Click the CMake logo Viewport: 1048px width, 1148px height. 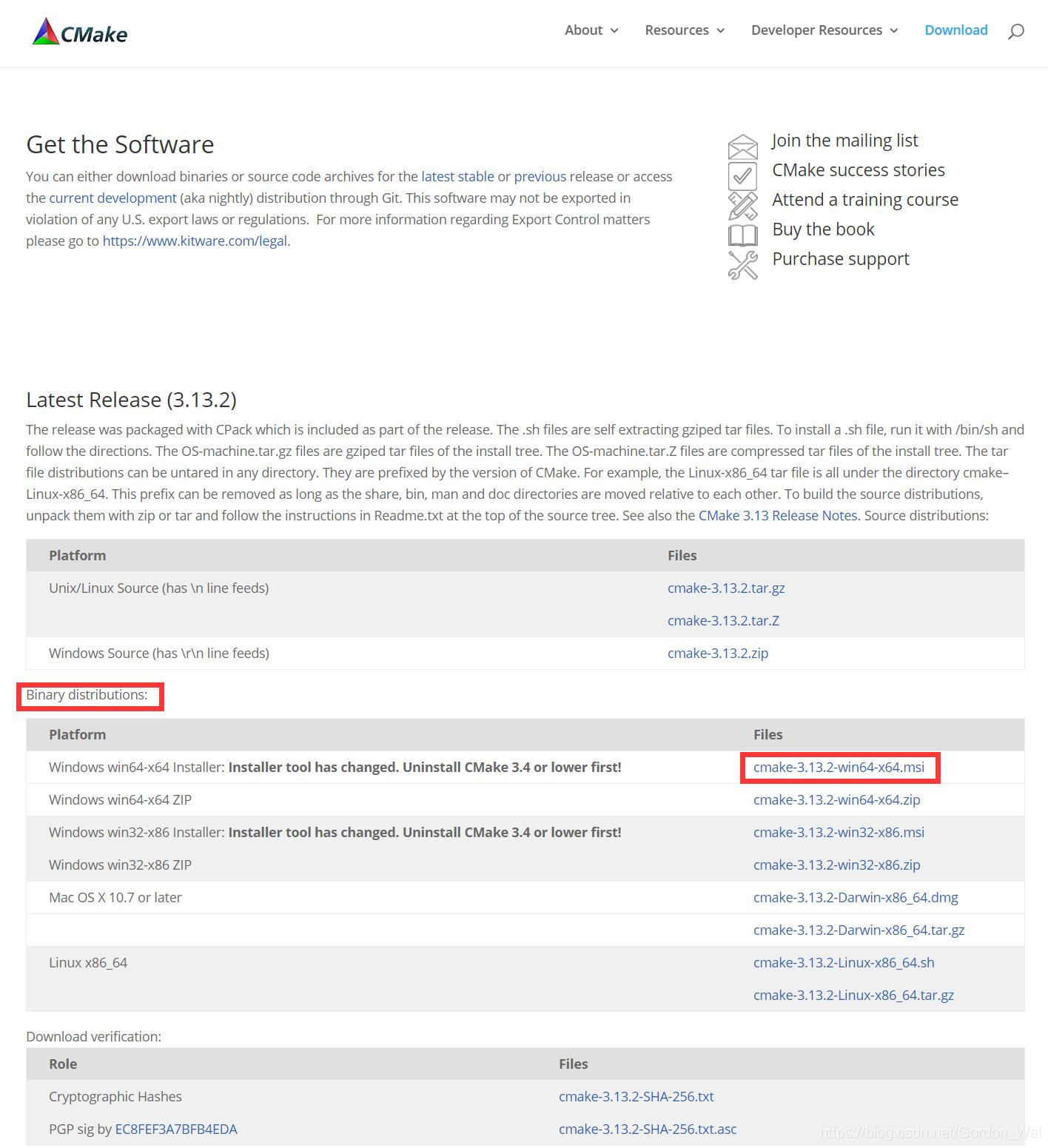point(80,32)
